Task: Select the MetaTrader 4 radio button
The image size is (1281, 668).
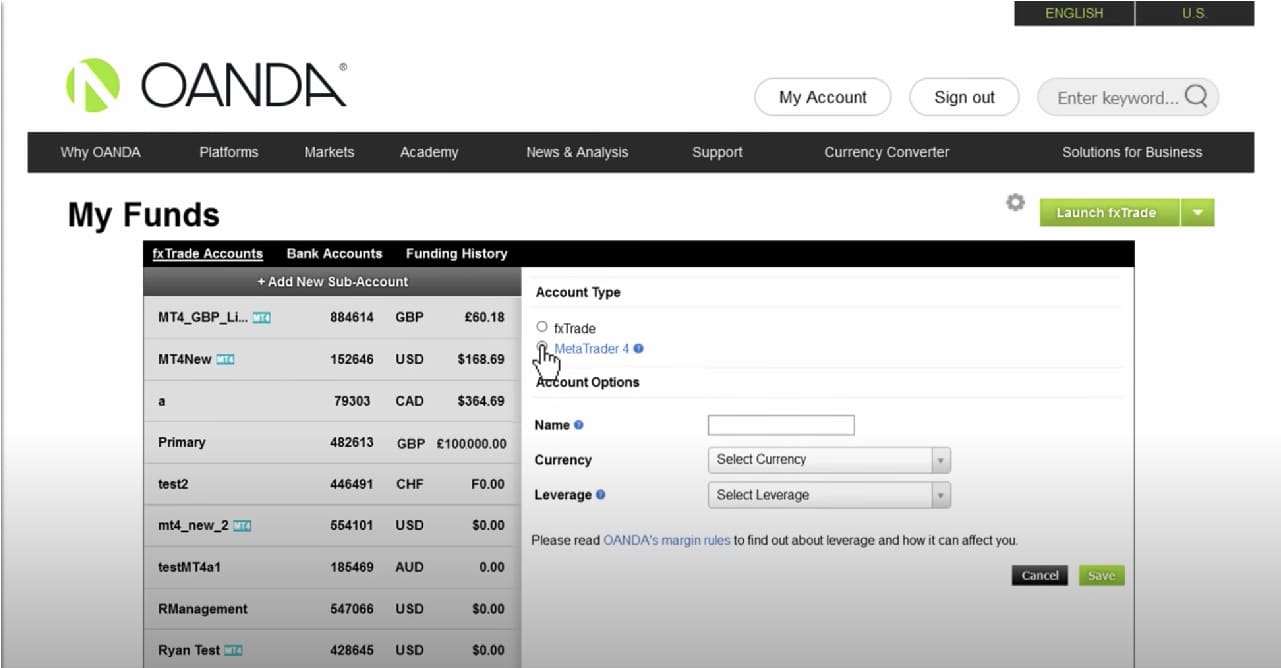Action: pyautogui.click(x=542, y=347)
